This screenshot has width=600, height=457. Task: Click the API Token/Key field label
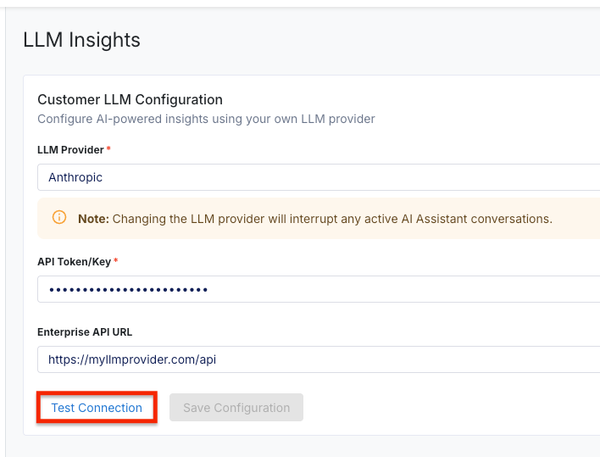[x=76, y=262]
